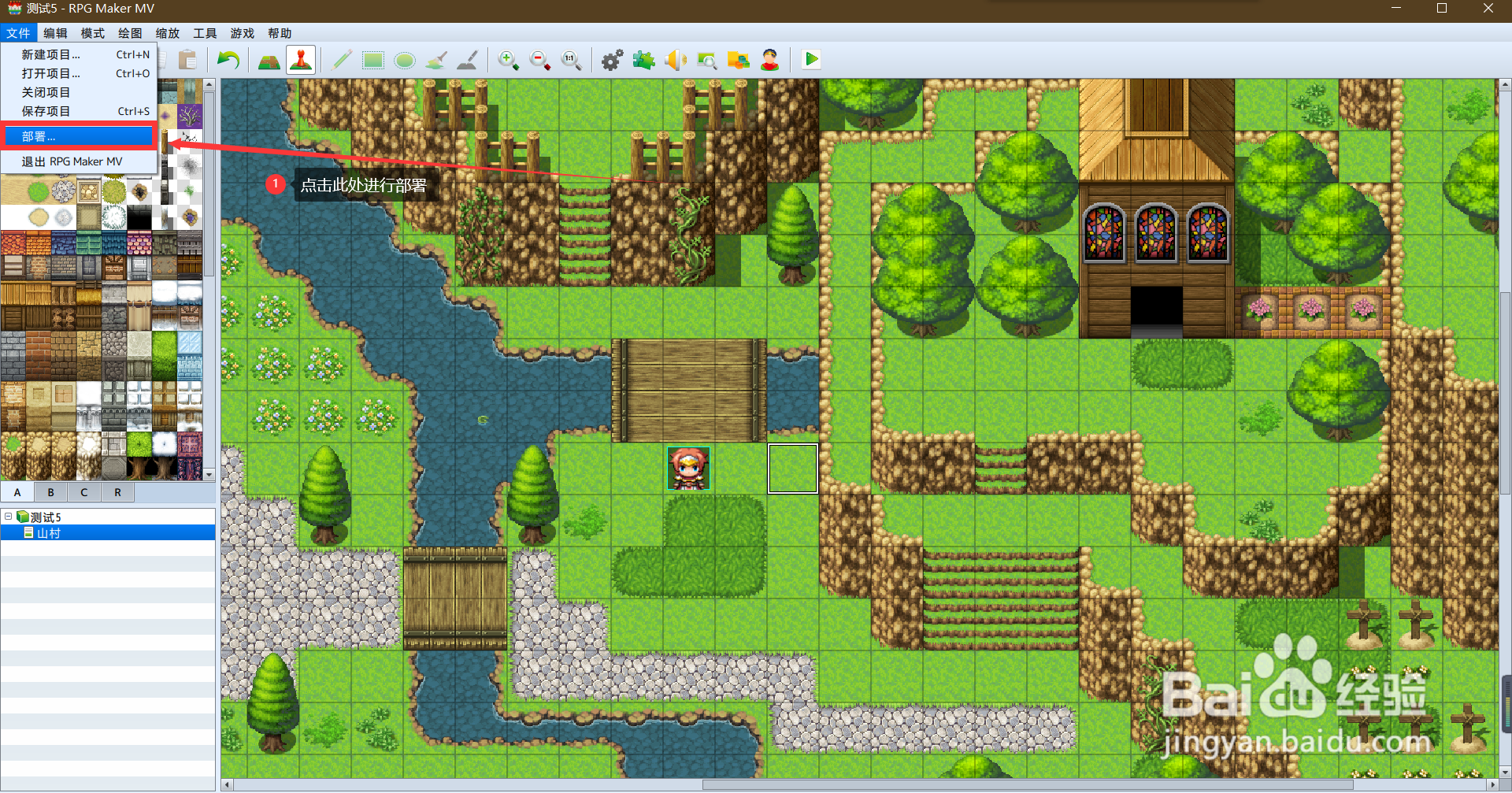Choose 打开项目 from file menu
Screen dimensions: 1512x793
click(79, 73)
